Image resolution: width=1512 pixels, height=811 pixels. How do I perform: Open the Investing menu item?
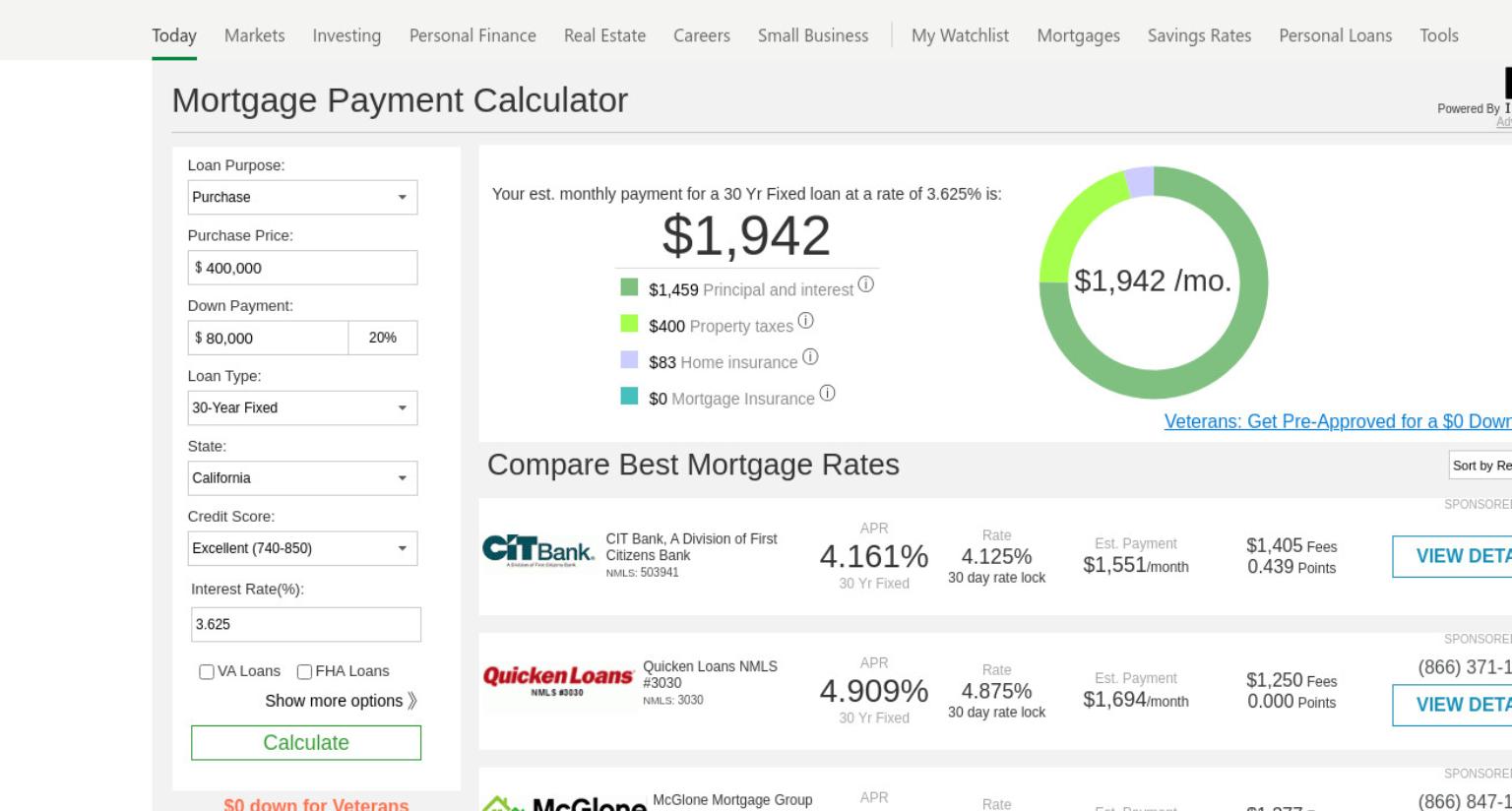point(346,35)
